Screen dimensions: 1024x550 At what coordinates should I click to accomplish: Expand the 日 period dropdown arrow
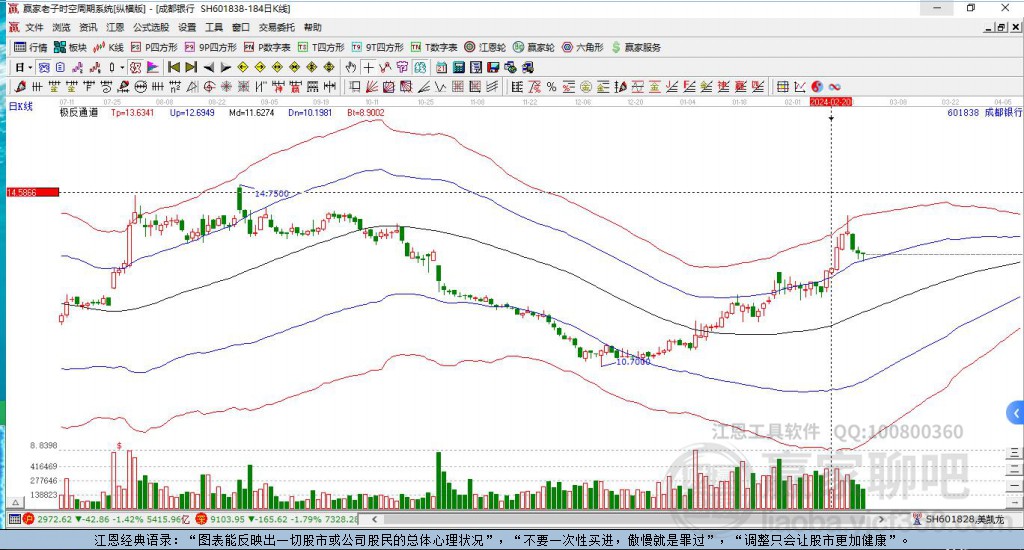(x=30, y=67)
